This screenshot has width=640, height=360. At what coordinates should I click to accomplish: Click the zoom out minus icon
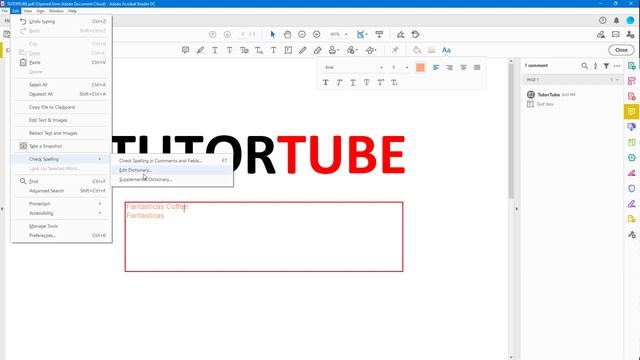pos(302,34)
